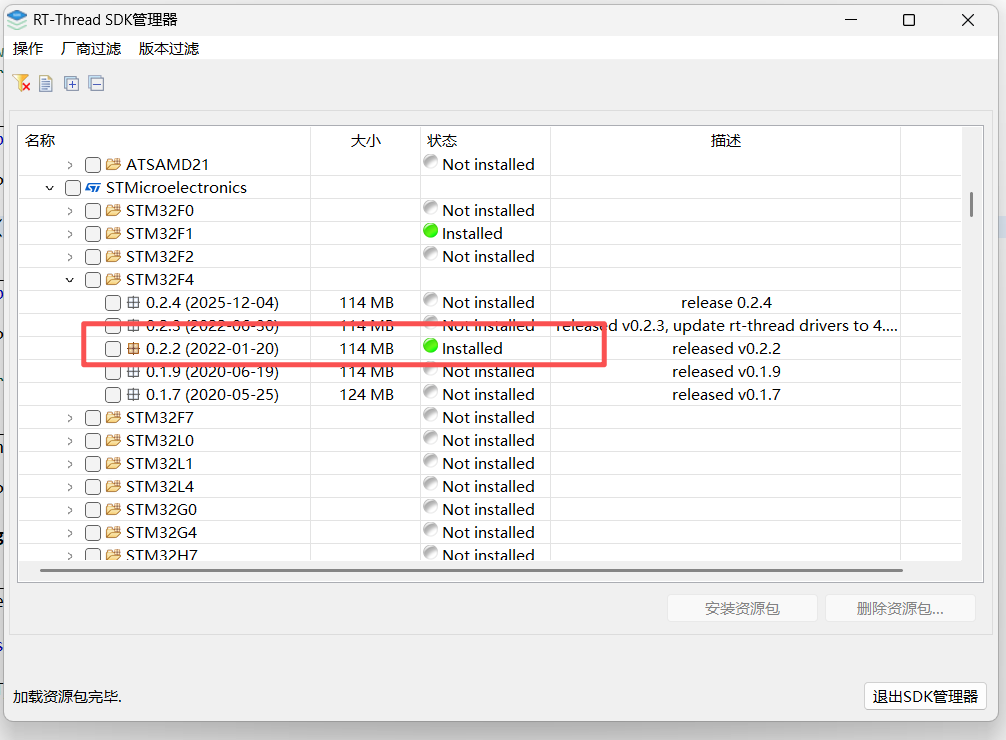This screenshot has width=1006, height=740.
Task: Click the STM32L0 folder icon
Action: click(x=114, y=441)
